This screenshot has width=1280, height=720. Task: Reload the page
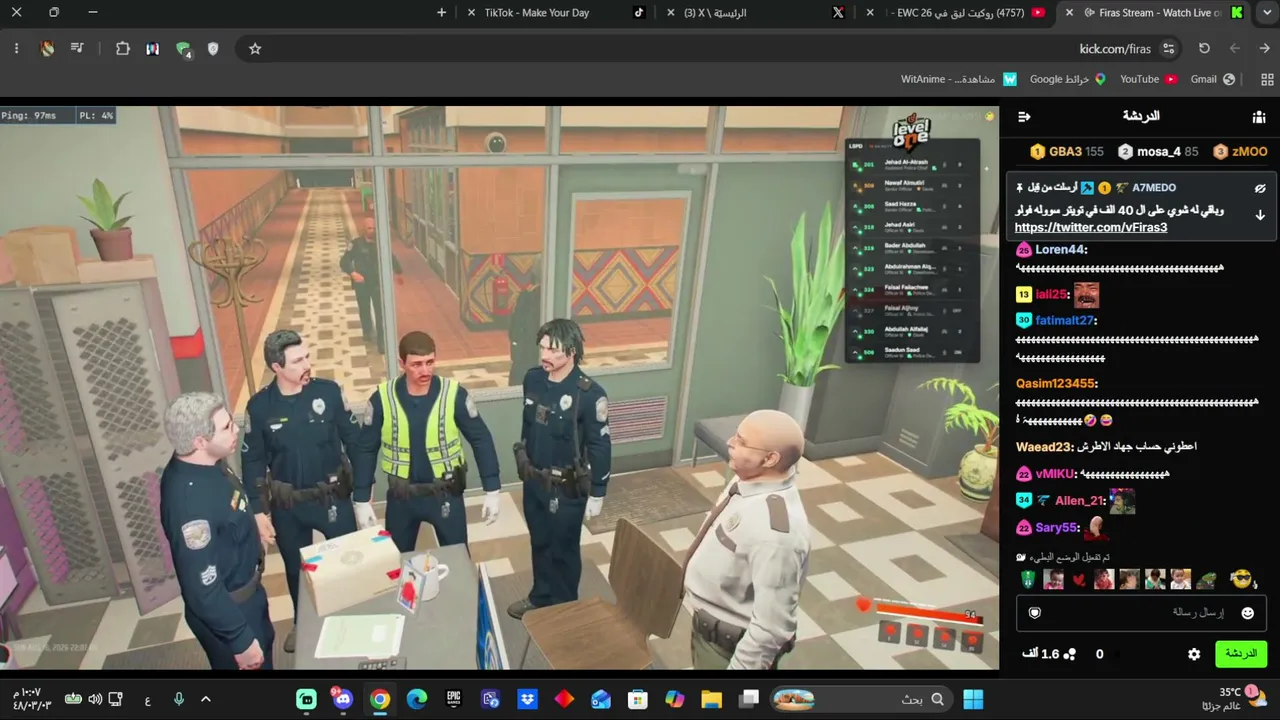click(1204, 48)
